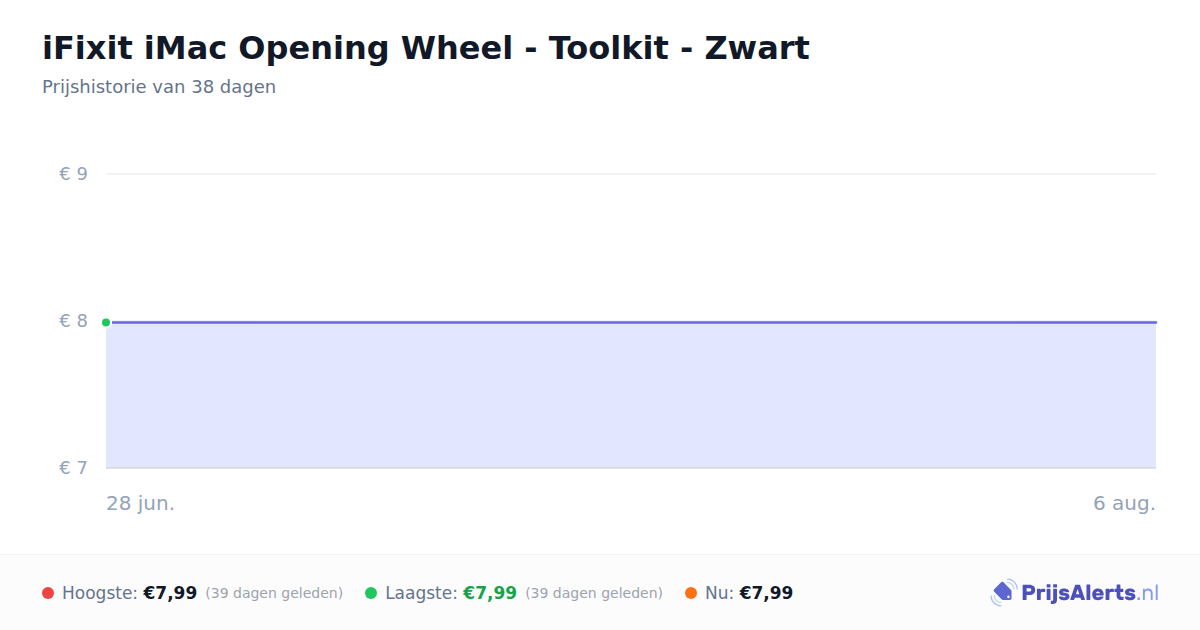Viewport: 1200px width, 630px height.
Task: Click the € 7 axis label
Action: coord(73,468)
